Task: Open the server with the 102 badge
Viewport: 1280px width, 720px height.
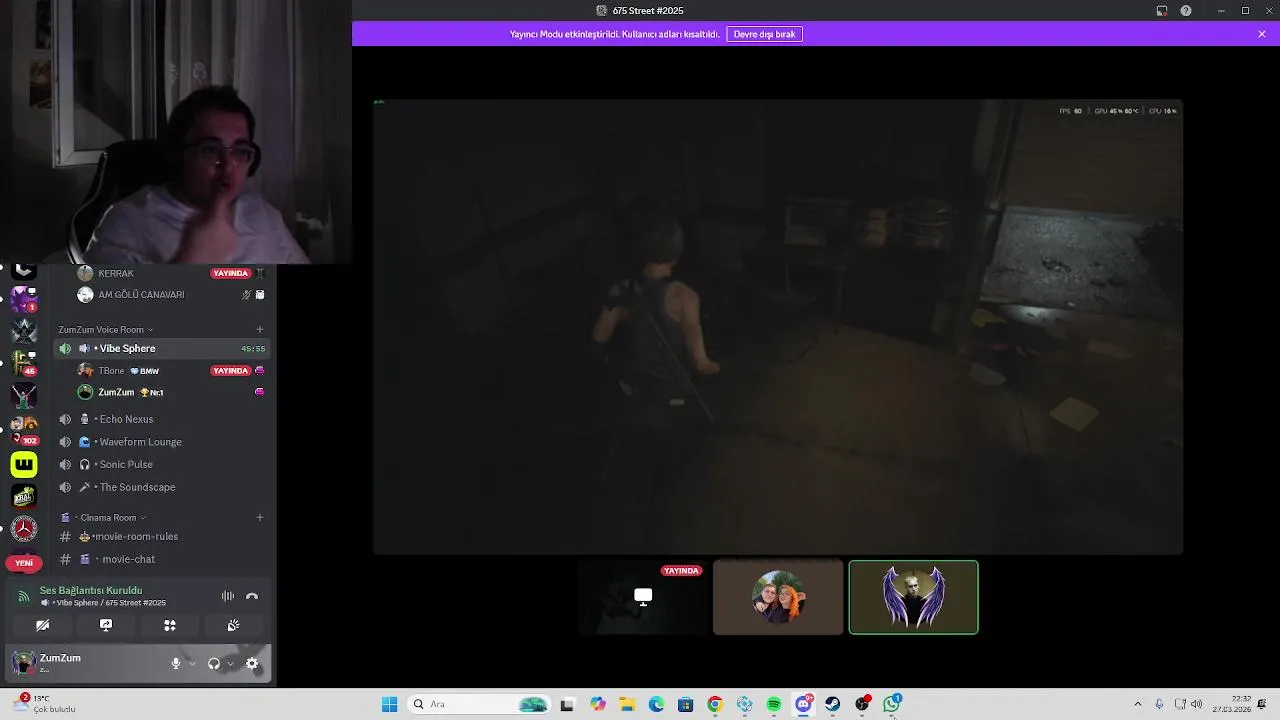Action: click(24, 430)
